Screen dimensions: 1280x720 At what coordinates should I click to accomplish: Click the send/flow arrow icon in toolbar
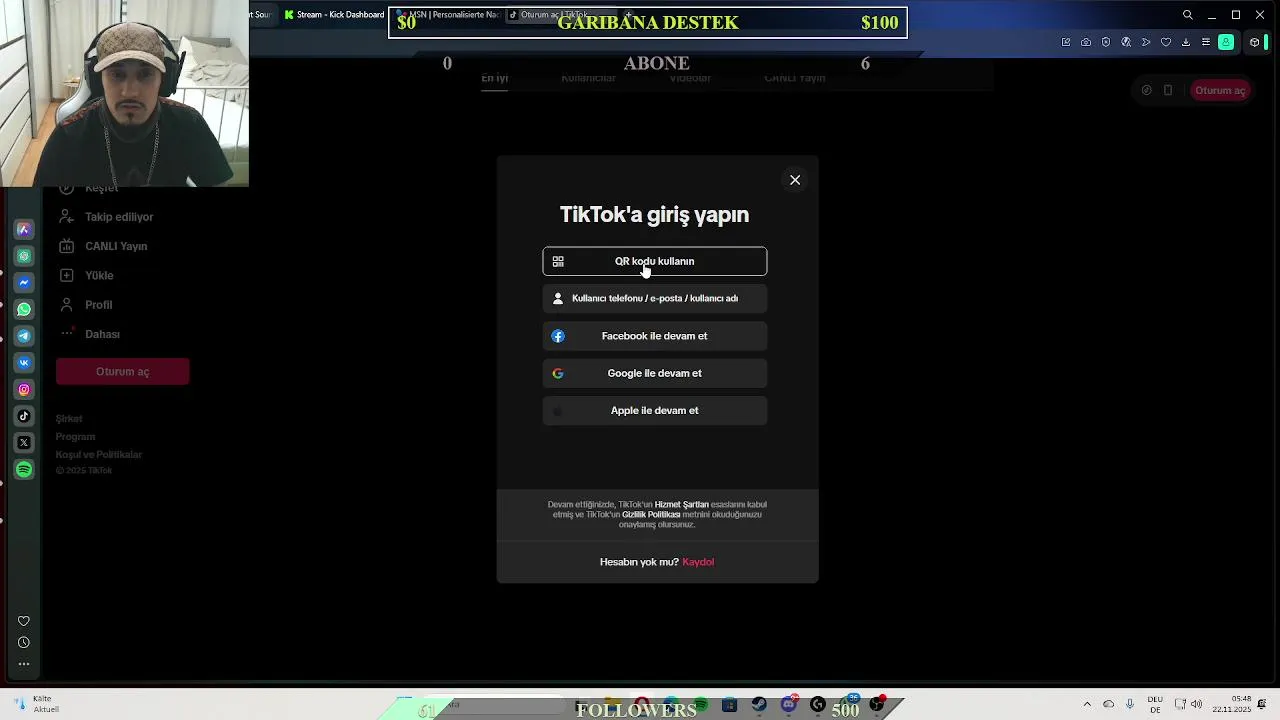coord(1146,42)
